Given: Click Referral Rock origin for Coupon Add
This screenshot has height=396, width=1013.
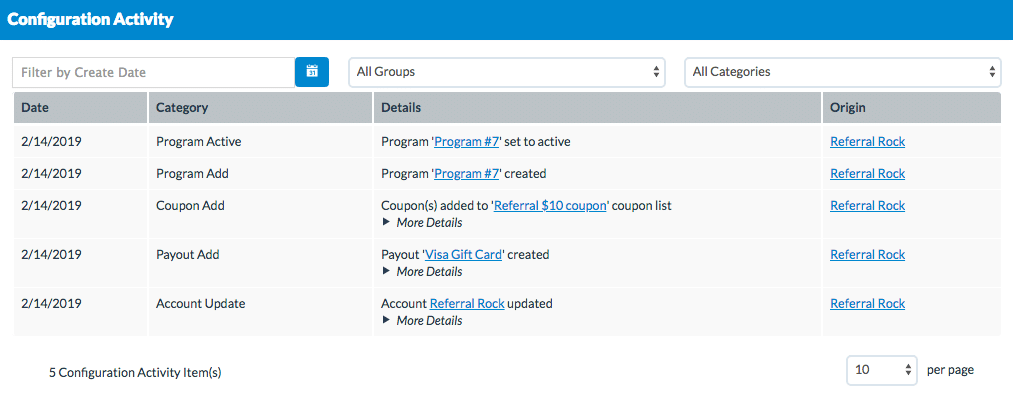Looking at the screenshot, I should (868, 206).
